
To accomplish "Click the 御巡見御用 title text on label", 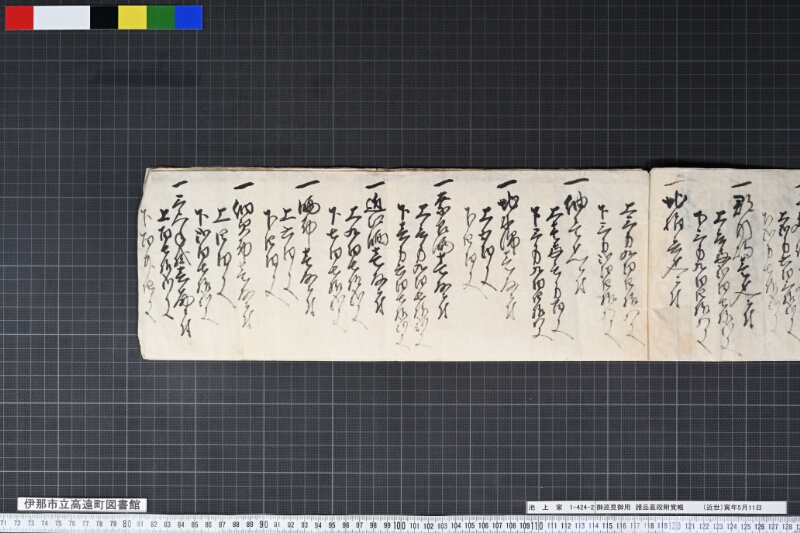I will pos(613,507).
